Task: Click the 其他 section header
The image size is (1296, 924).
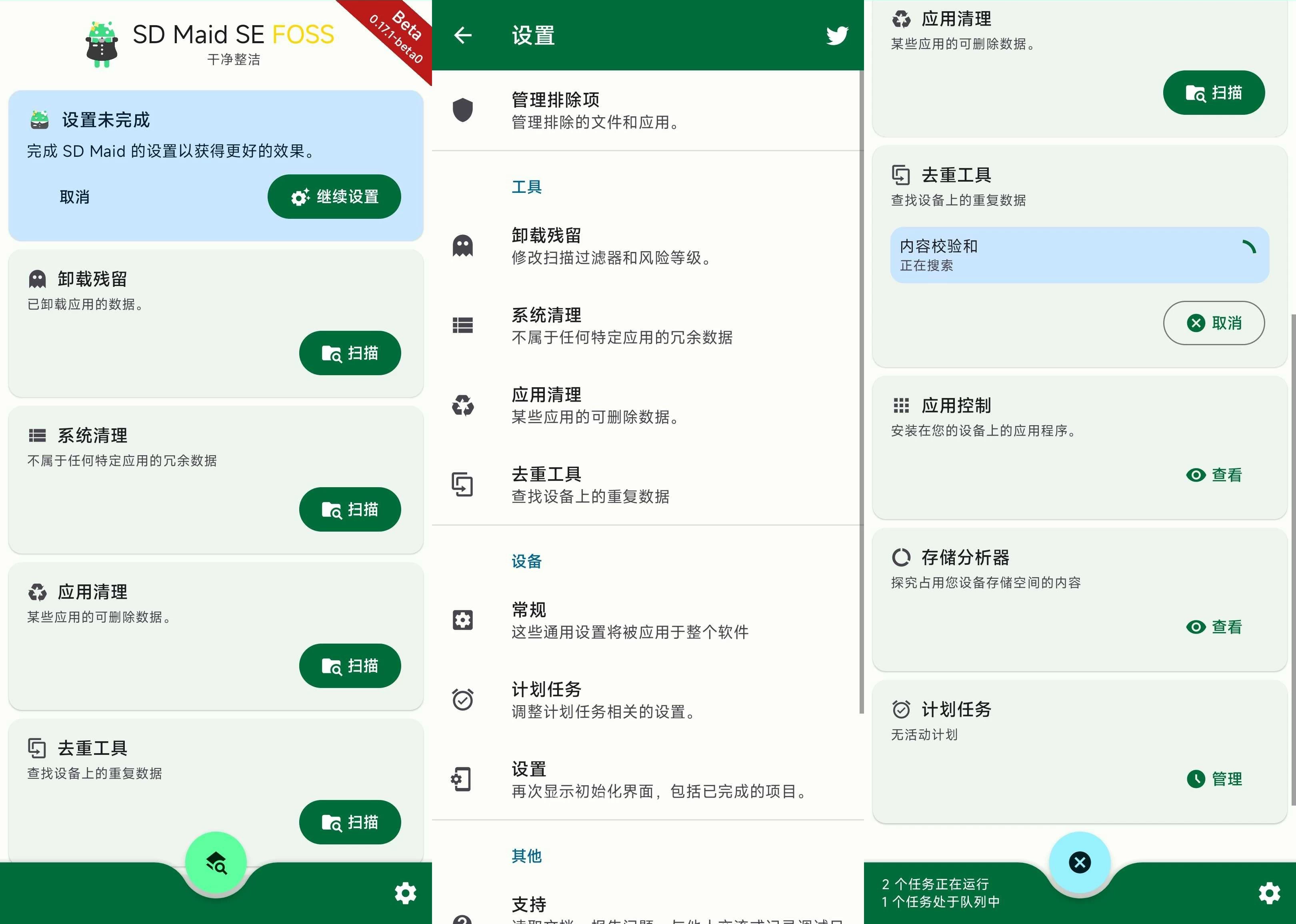Action: tap(527, 856)
